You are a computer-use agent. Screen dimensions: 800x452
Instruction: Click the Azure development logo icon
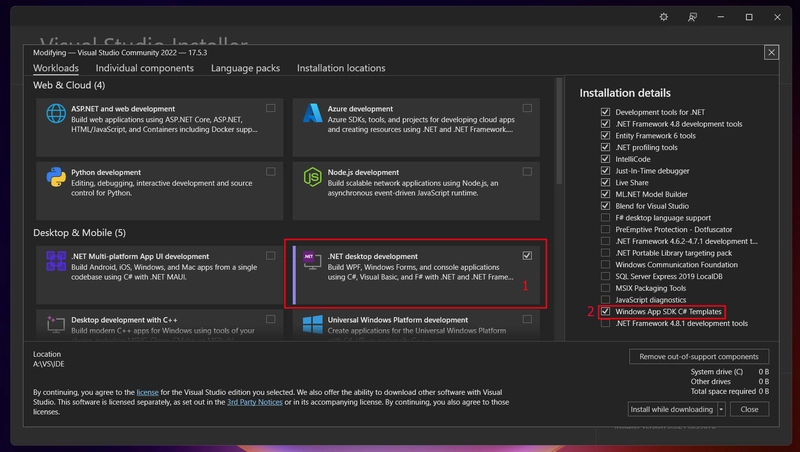click(312, 113)
